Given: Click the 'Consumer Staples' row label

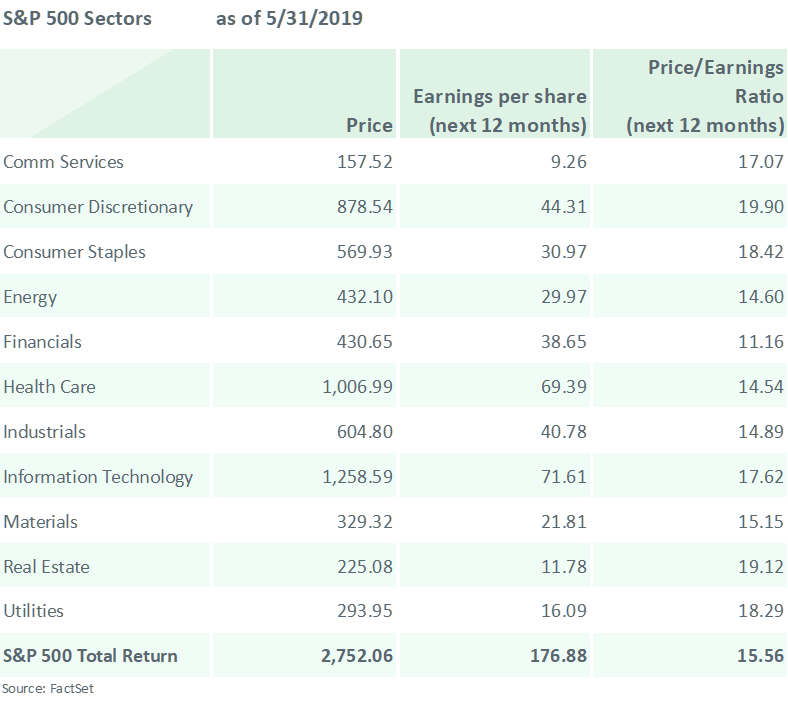Looking at the screenshot, I should tap(74, 252).
